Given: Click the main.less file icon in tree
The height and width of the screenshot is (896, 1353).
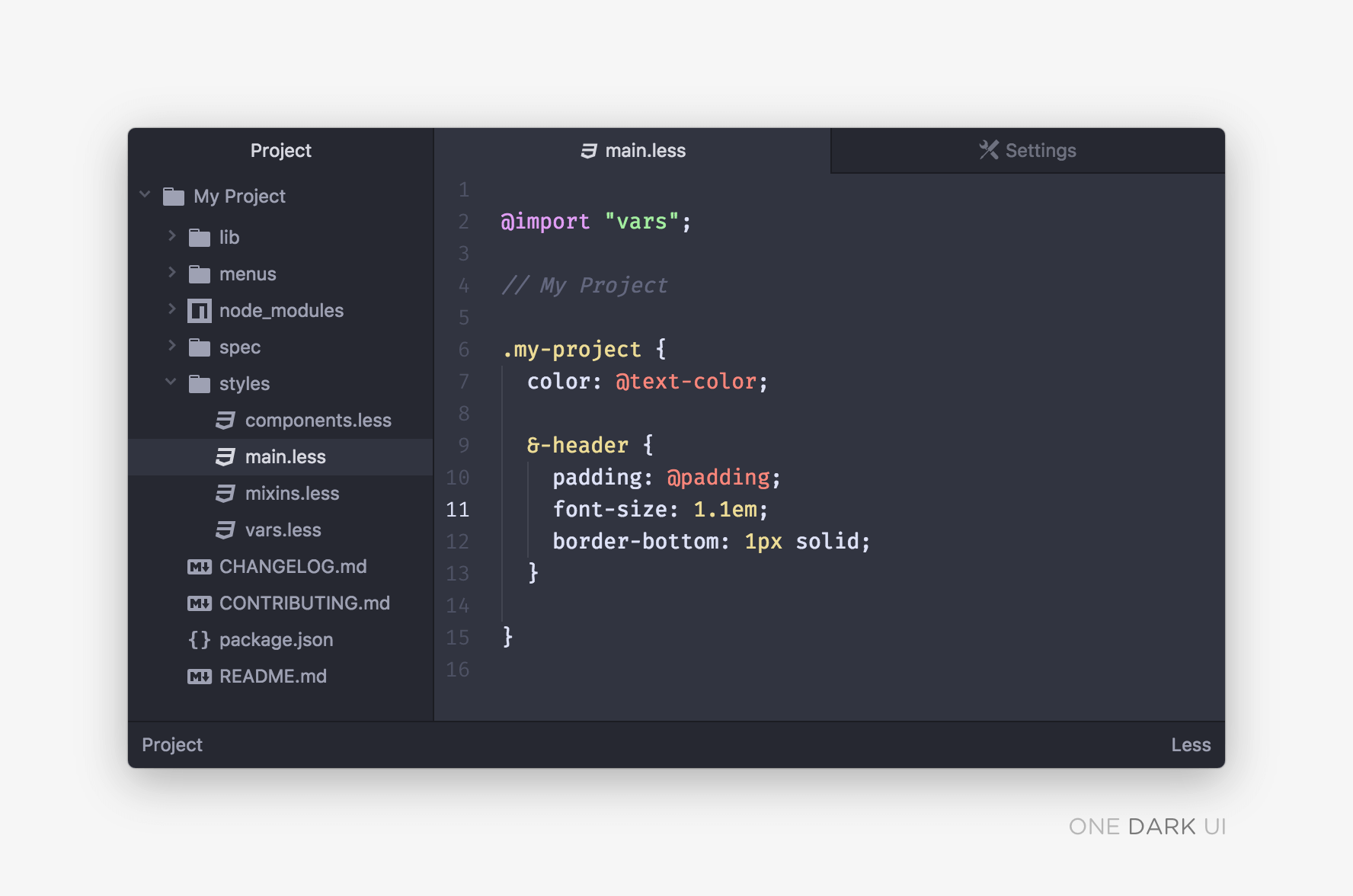Looking at the screenshot, I should (225, 457).
